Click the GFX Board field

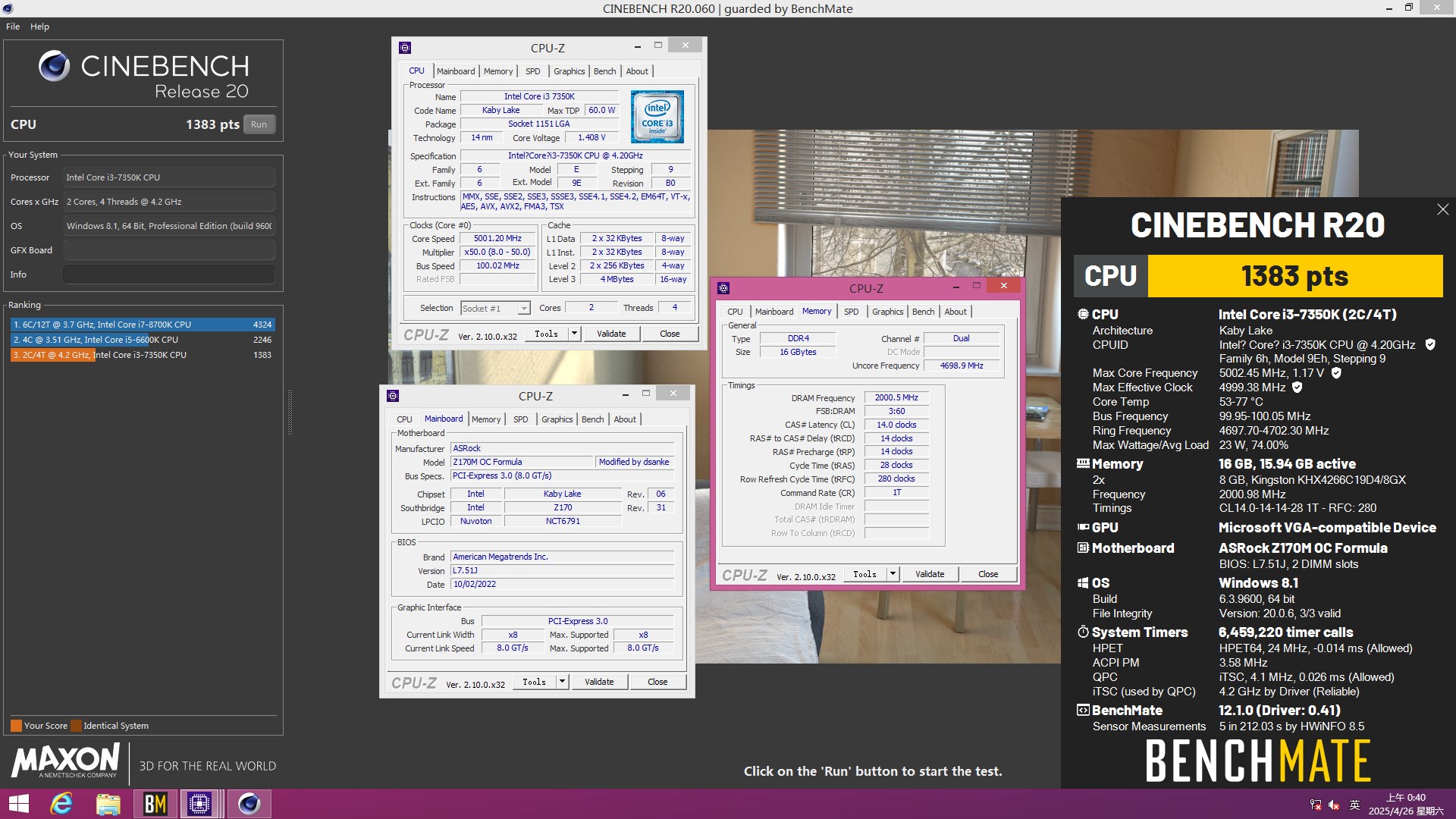point(168,250)
